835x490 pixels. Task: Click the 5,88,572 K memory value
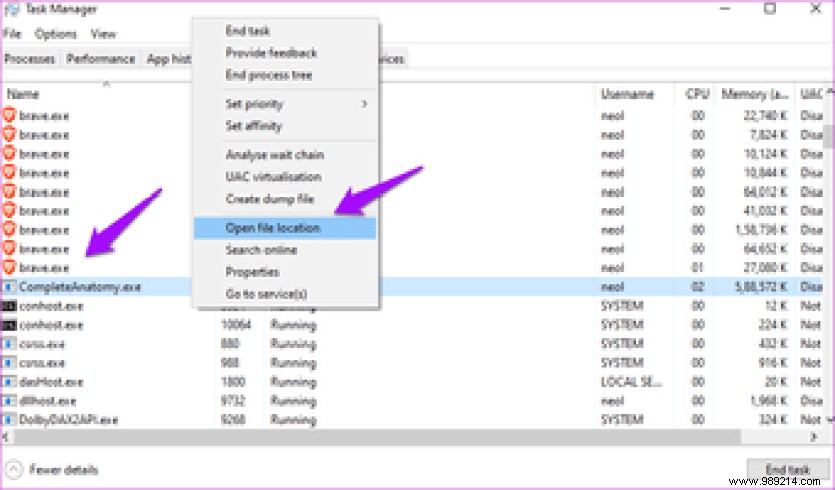(760, 287)
